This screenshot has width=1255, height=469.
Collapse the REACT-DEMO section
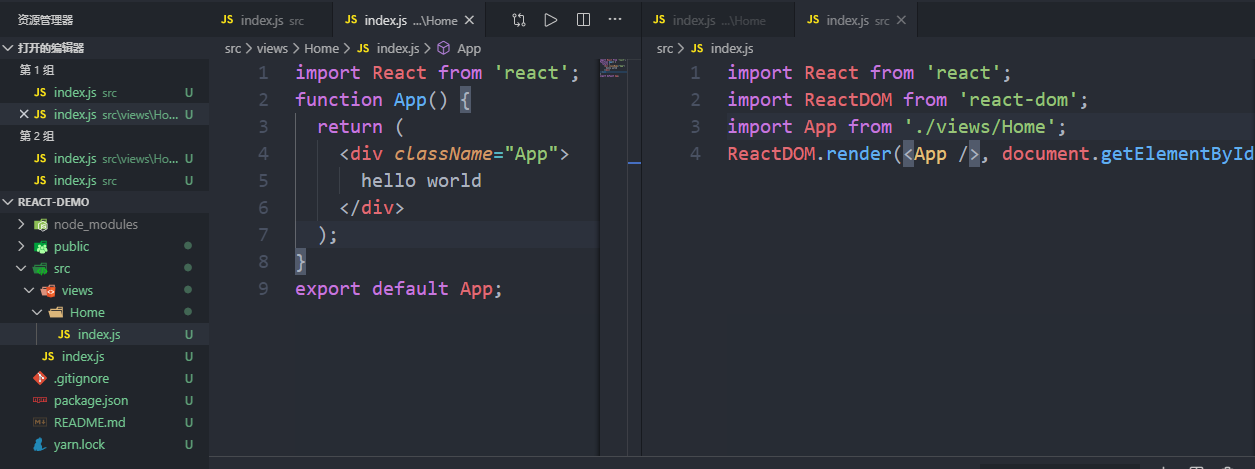(8, 202)
